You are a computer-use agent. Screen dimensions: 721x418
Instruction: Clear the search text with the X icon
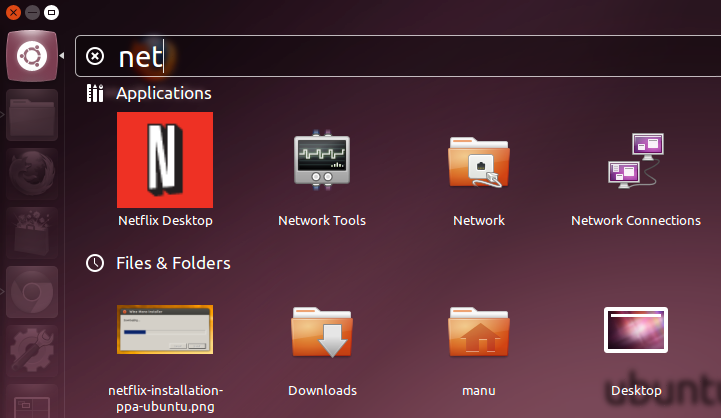[95, 56]
